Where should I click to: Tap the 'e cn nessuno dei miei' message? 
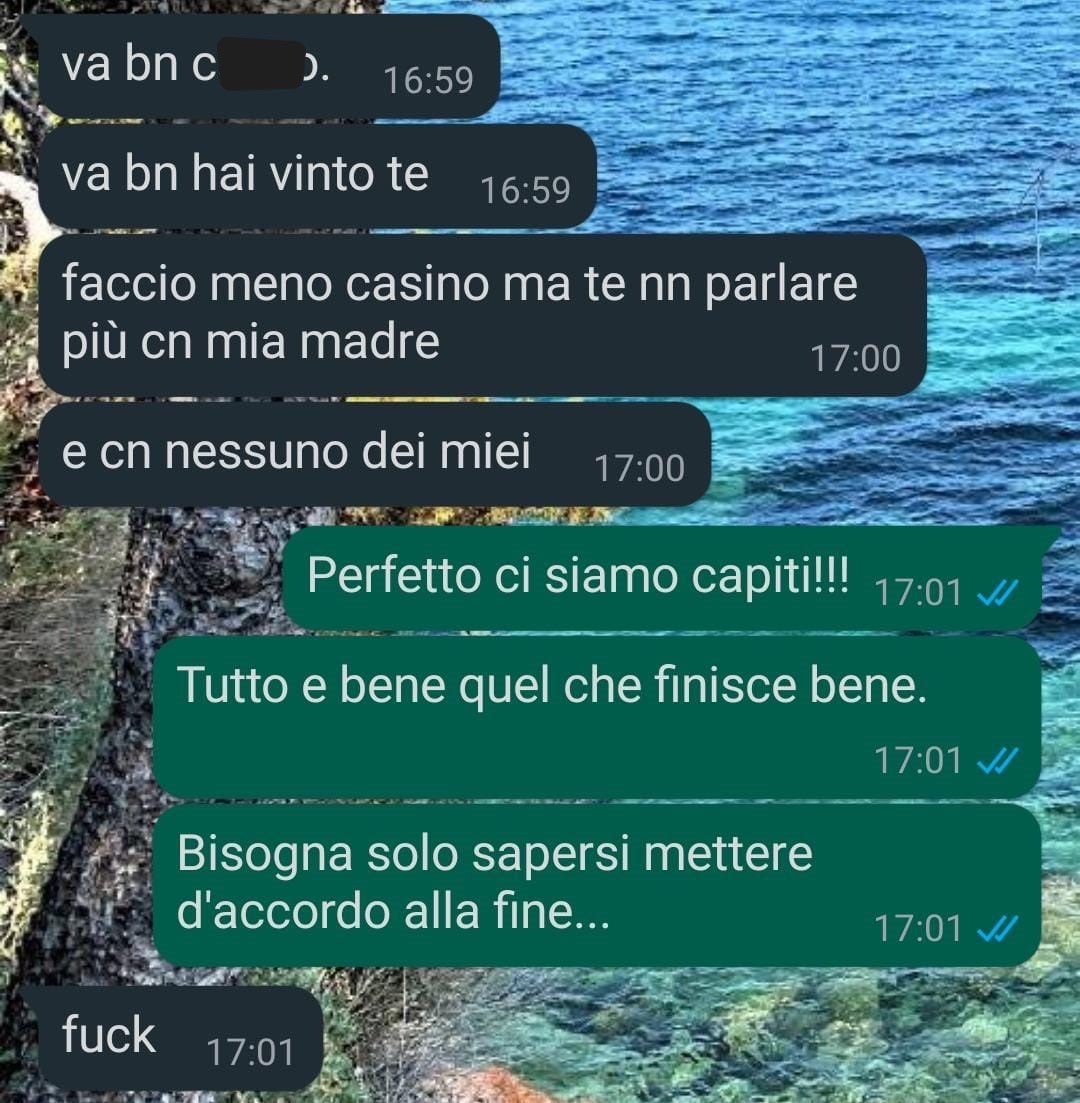click(x=374, y=454)
